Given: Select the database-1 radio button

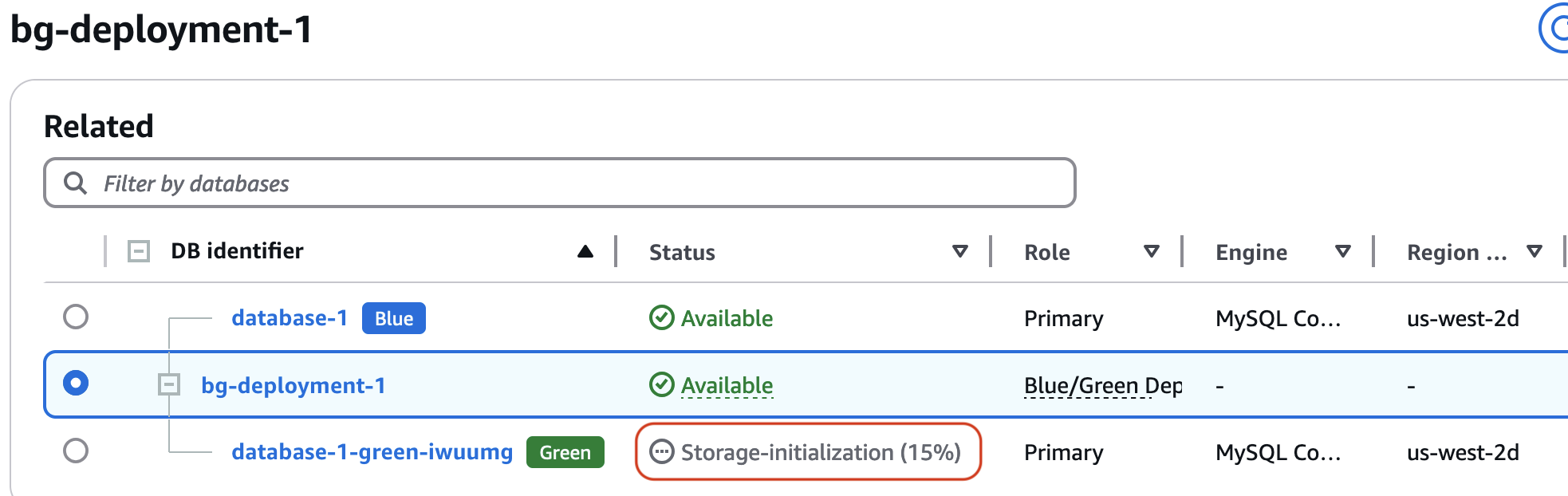Looking at the screenshot, I should (x=76, y=317).
